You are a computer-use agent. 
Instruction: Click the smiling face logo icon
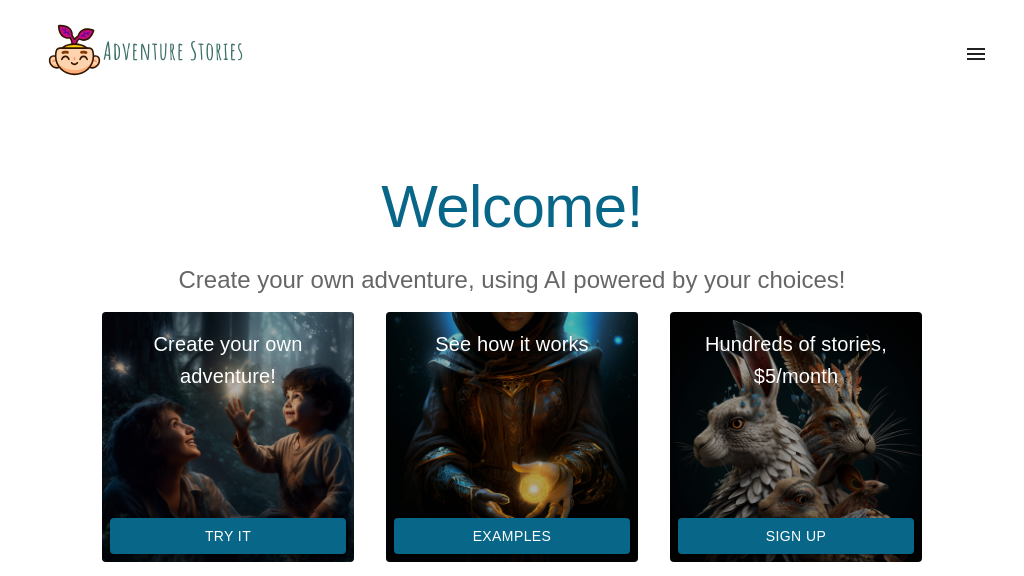pyautogui.click(x=74, y=57)
